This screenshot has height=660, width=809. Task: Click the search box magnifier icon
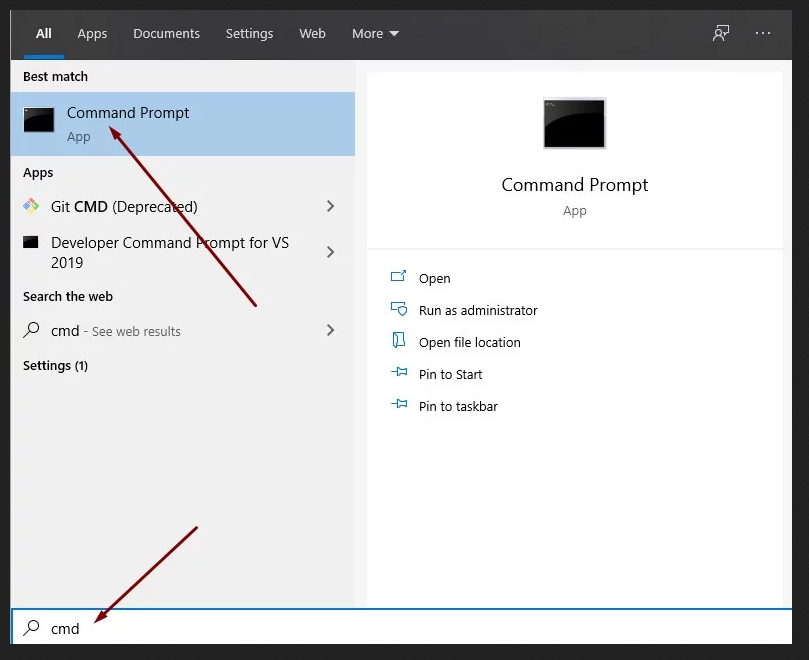(31, 627)
